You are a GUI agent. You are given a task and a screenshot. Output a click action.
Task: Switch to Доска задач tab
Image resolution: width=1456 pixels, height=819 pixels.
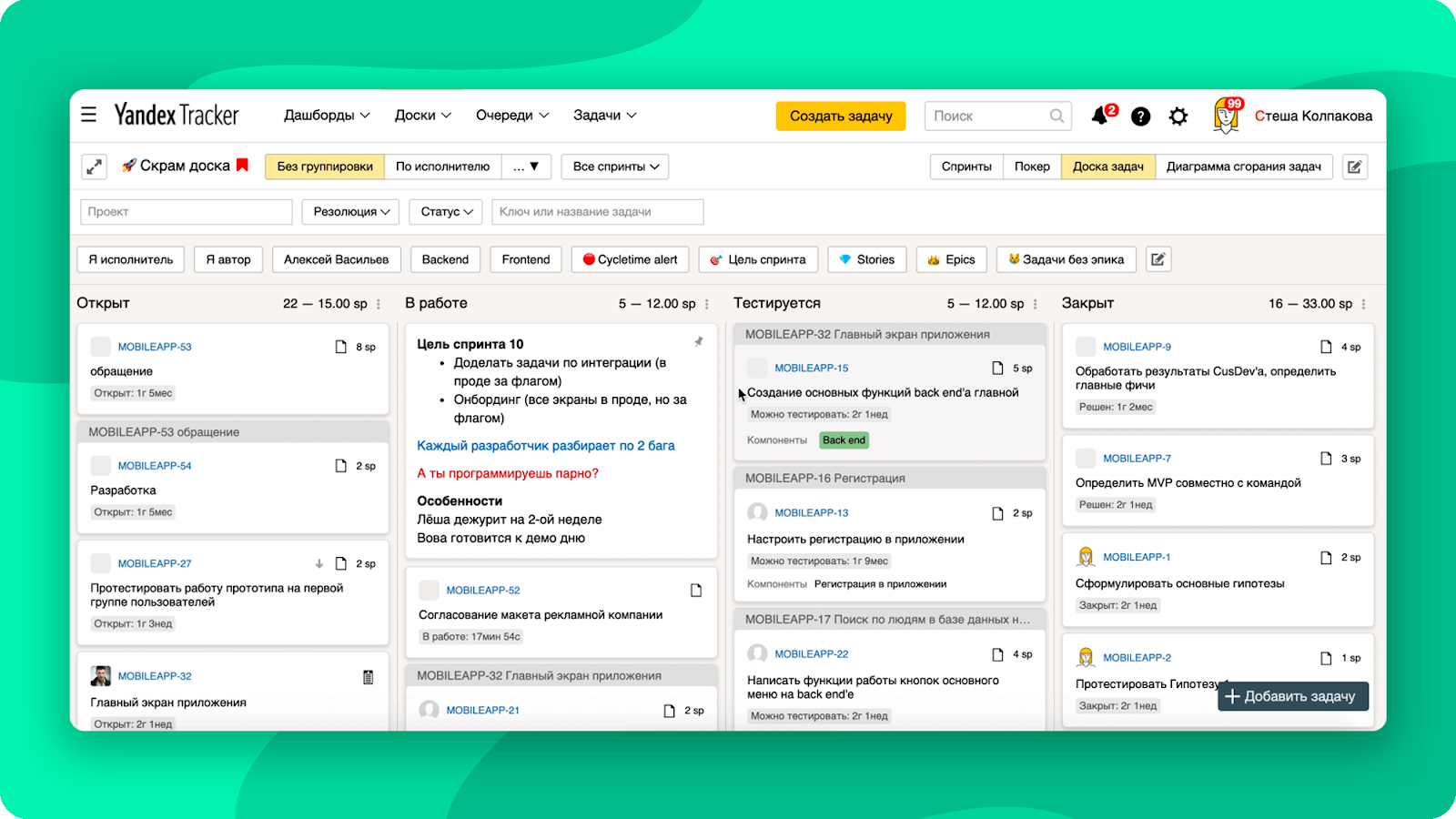[1108, 167]
